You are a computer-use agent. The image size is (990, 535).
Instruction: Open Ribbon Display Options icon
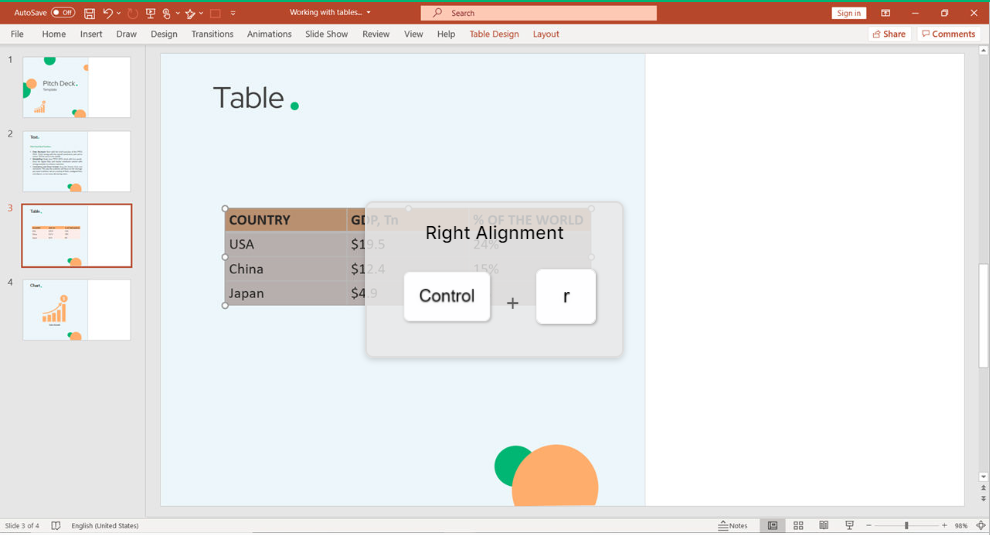pos(885,13)
